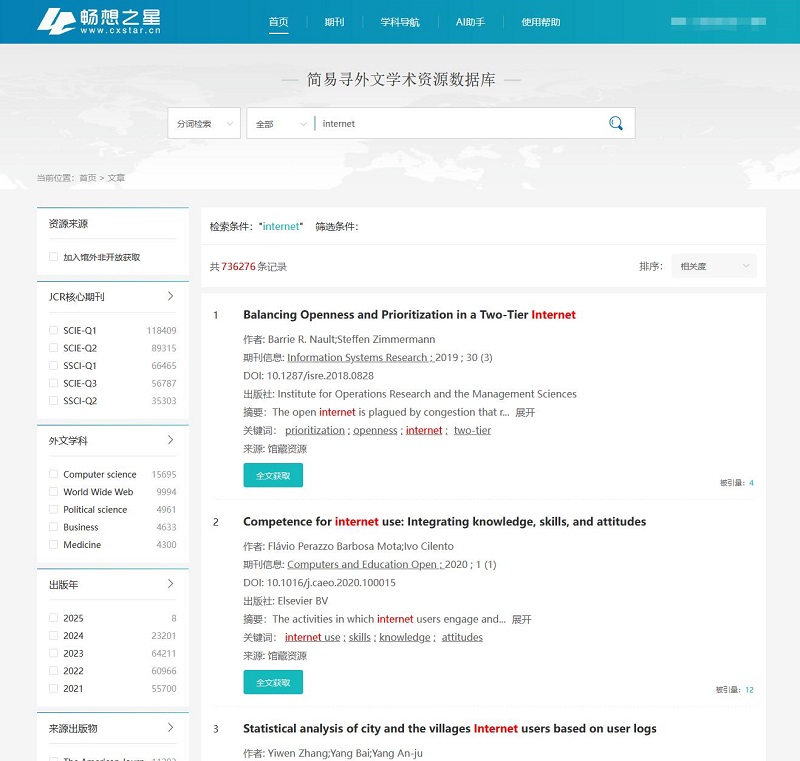The image size is (800, 761).
Task: Click the magnifier search icon
Action: (x=616, y=123)
